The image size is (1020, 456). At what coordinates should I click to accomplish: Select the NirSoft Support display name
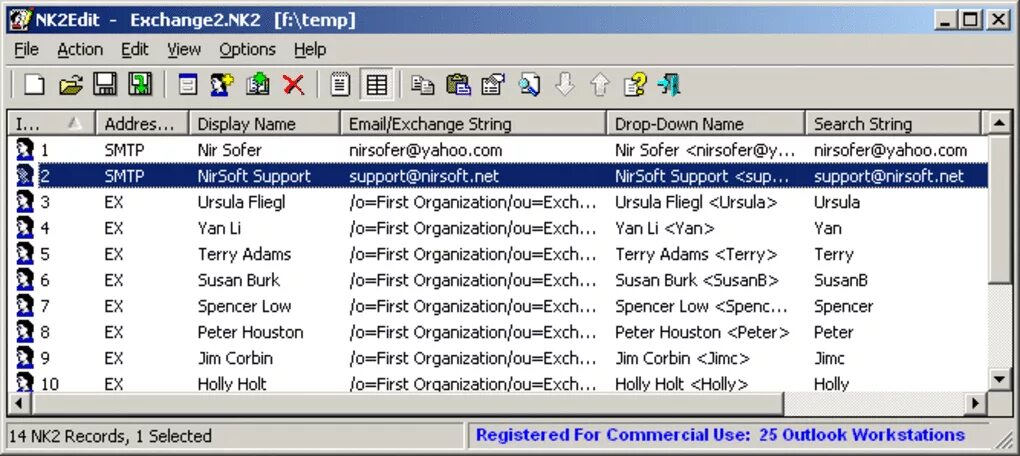point(254,176)
